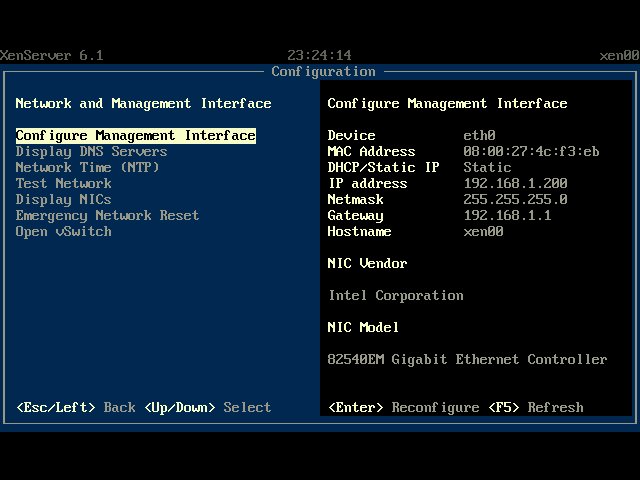
Task: Select Emergency Network Reset option
Action: pyautogui.click(x=107, y=216)
